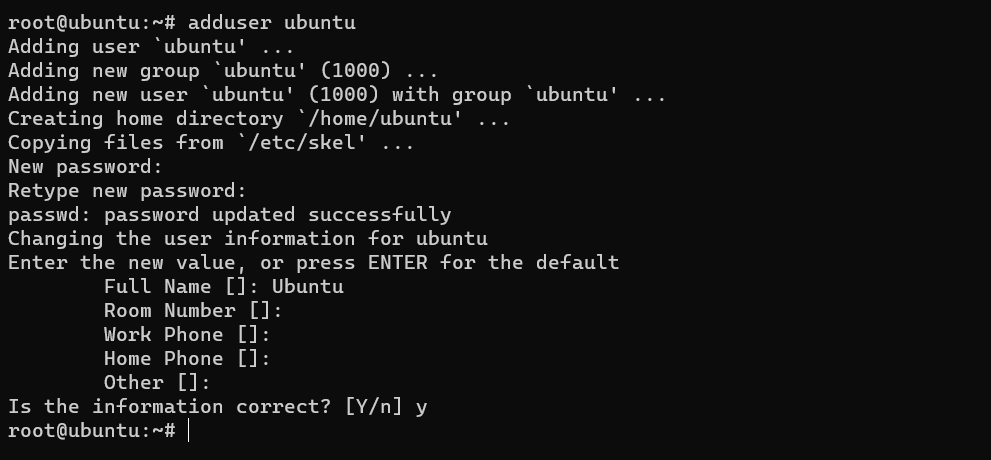Click the 'Room Number []:' field line

pos(193,311)
